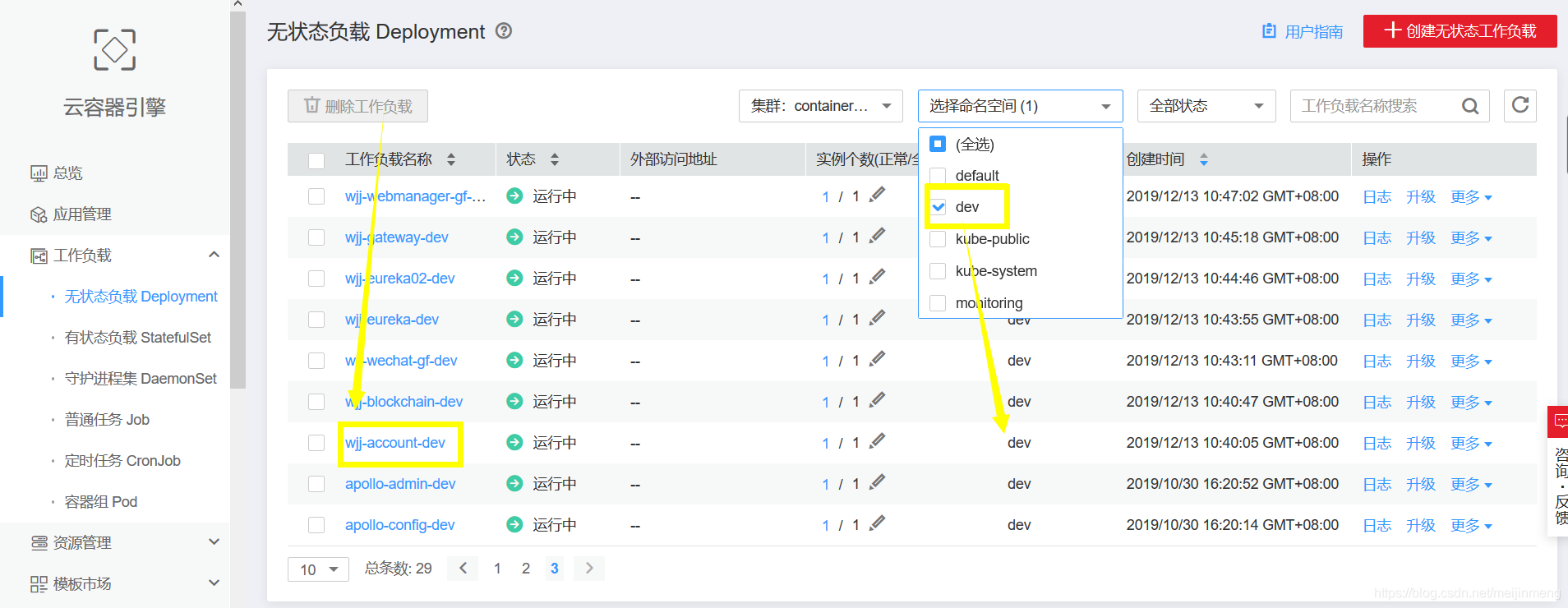Click the search magnifier icon
This screenshot has height=608, width=1568.
1470,106
